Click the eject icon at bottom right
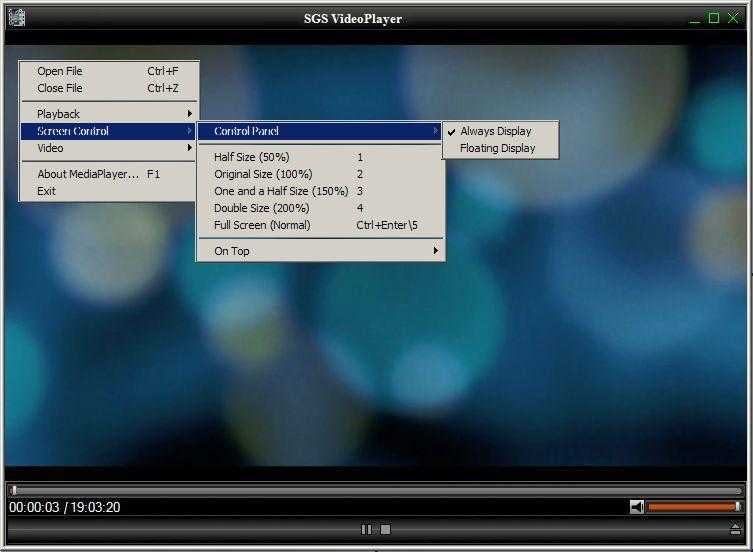 click(735, 529)
